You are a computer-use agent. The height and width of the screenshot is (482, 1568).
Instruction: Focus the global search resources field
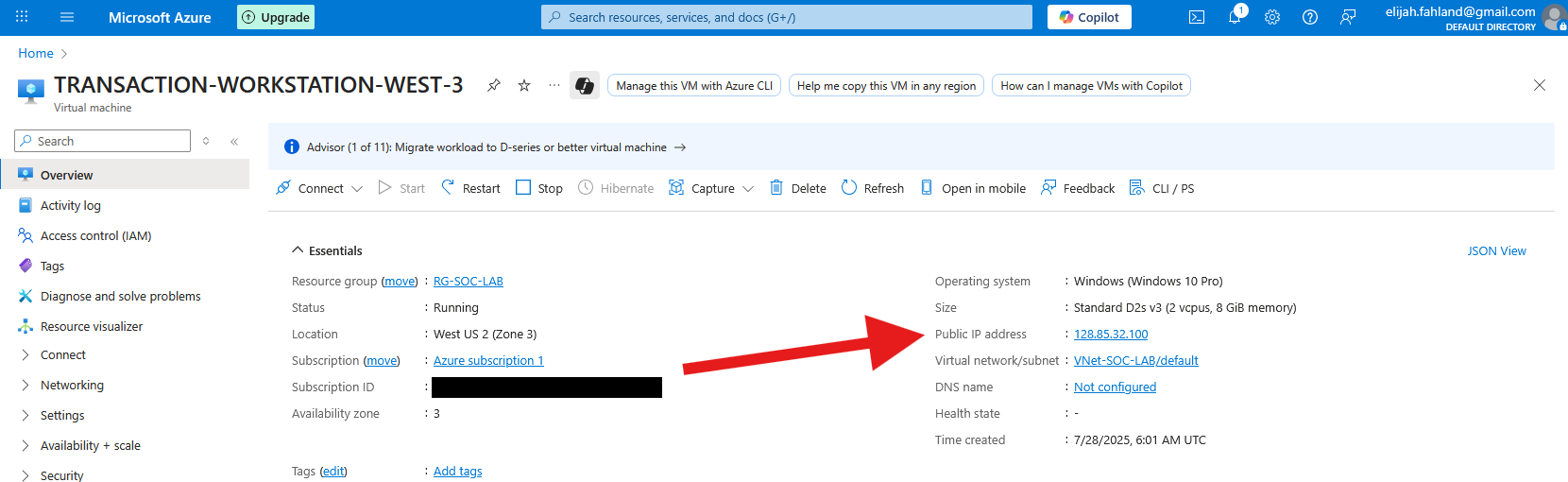pos(787,17)
